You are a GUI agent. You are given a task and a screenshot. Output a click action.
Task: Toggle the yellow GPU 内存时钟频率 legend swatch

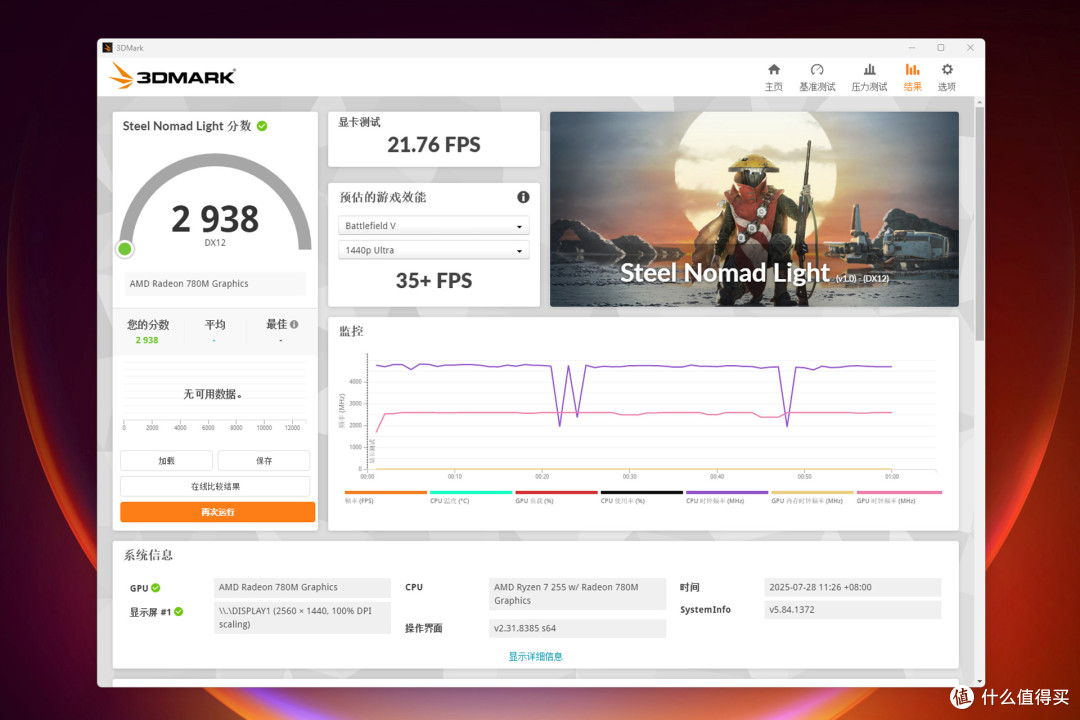tap(813, 493)
